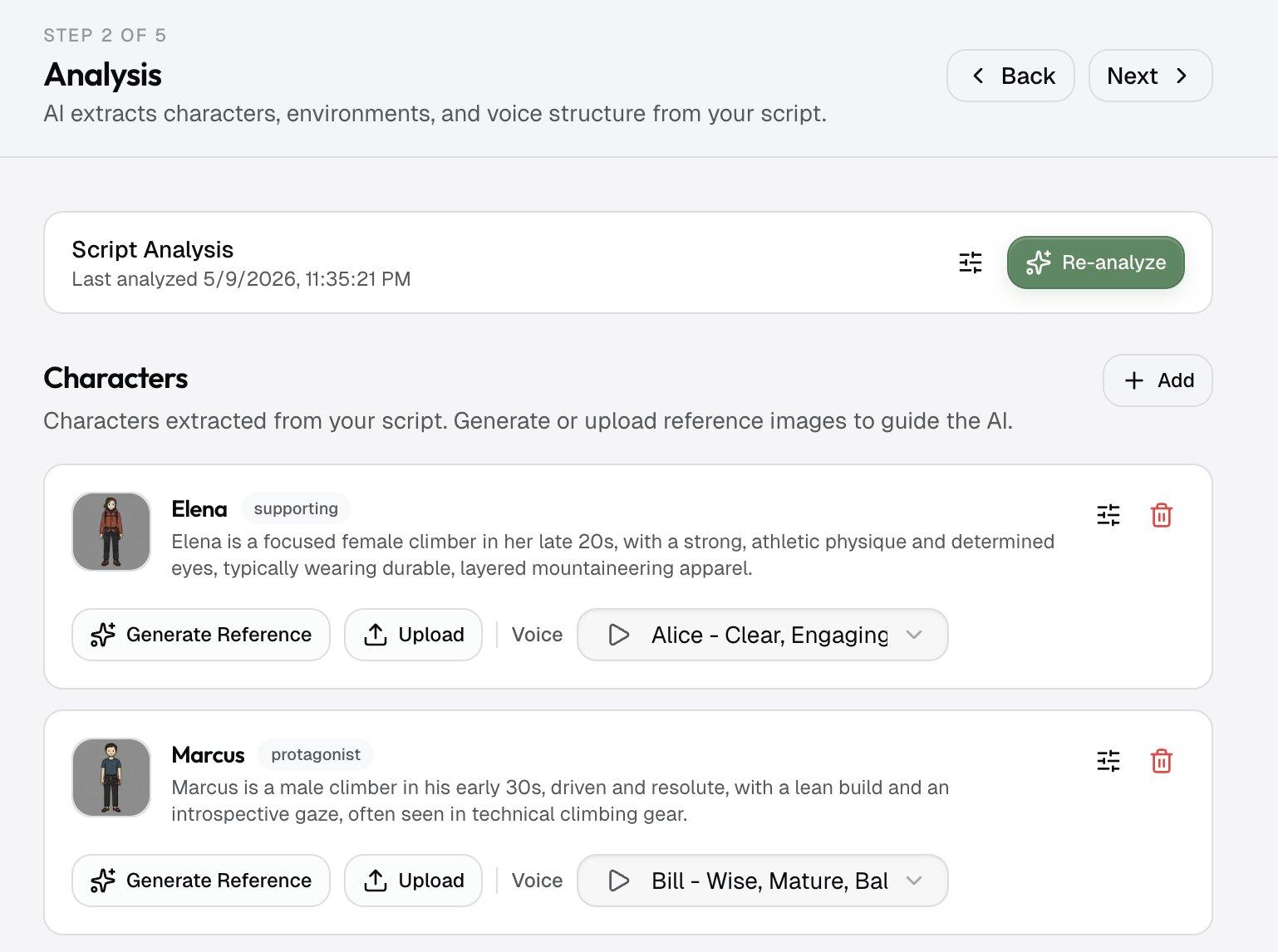Screen dimensions: 1278x952
Task: Open script analysis settings sliders icon
Action: [x=970, y=263]
